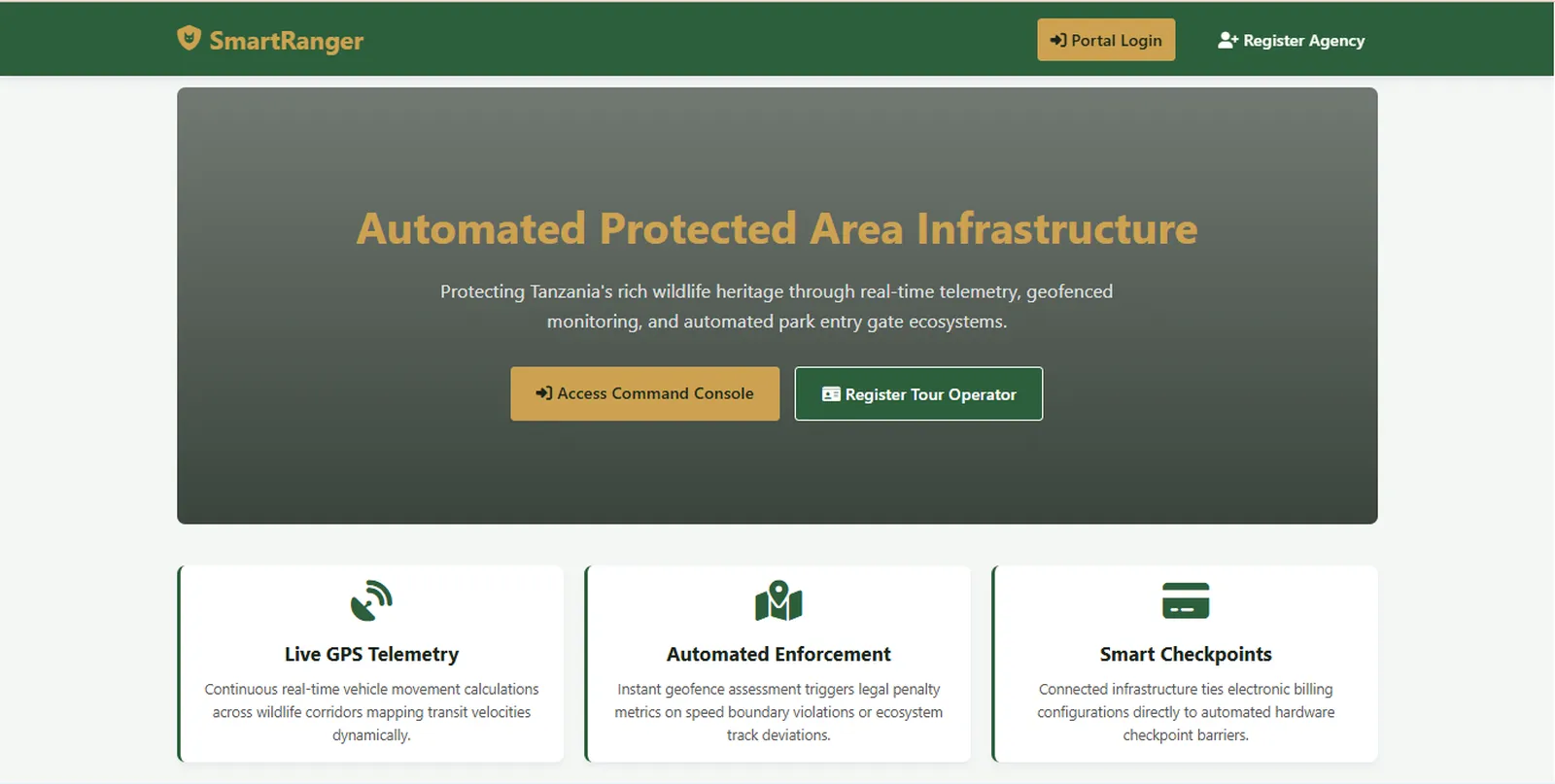The image size is (1555, 784).
Task: Click the 'Continuous real-time vehicle movement' description
Action: (371, 712)
